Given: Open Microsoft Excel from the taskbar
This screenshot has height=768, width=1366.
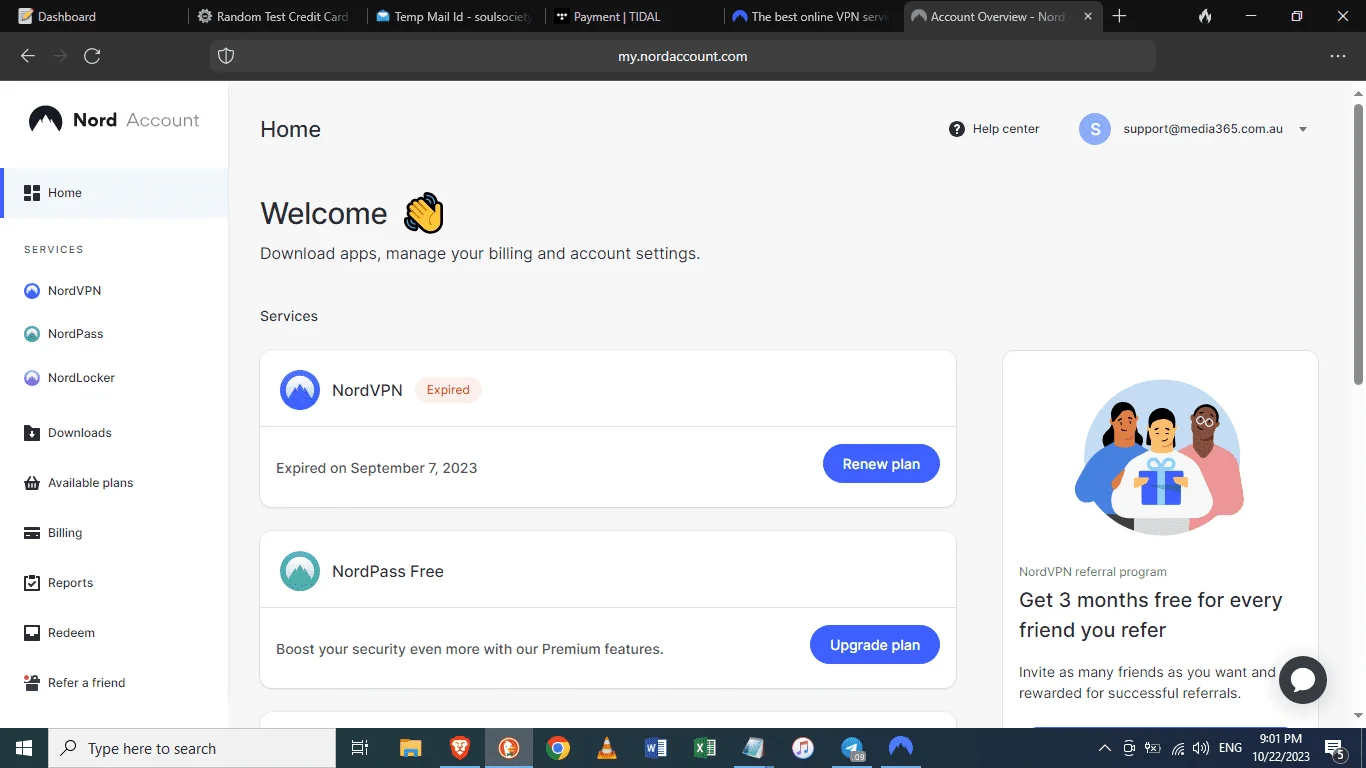Looking at the screenshot, I should pyautogui.click(x=705, y=748).
